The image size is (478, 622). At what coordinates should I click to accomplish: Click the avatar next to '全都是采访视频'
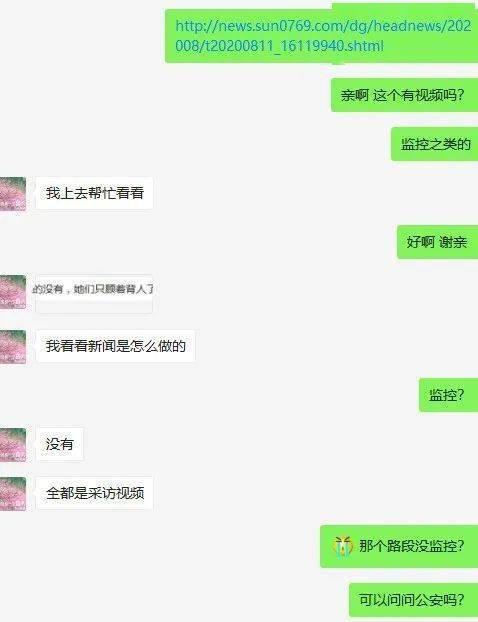[x=13, y=493]
